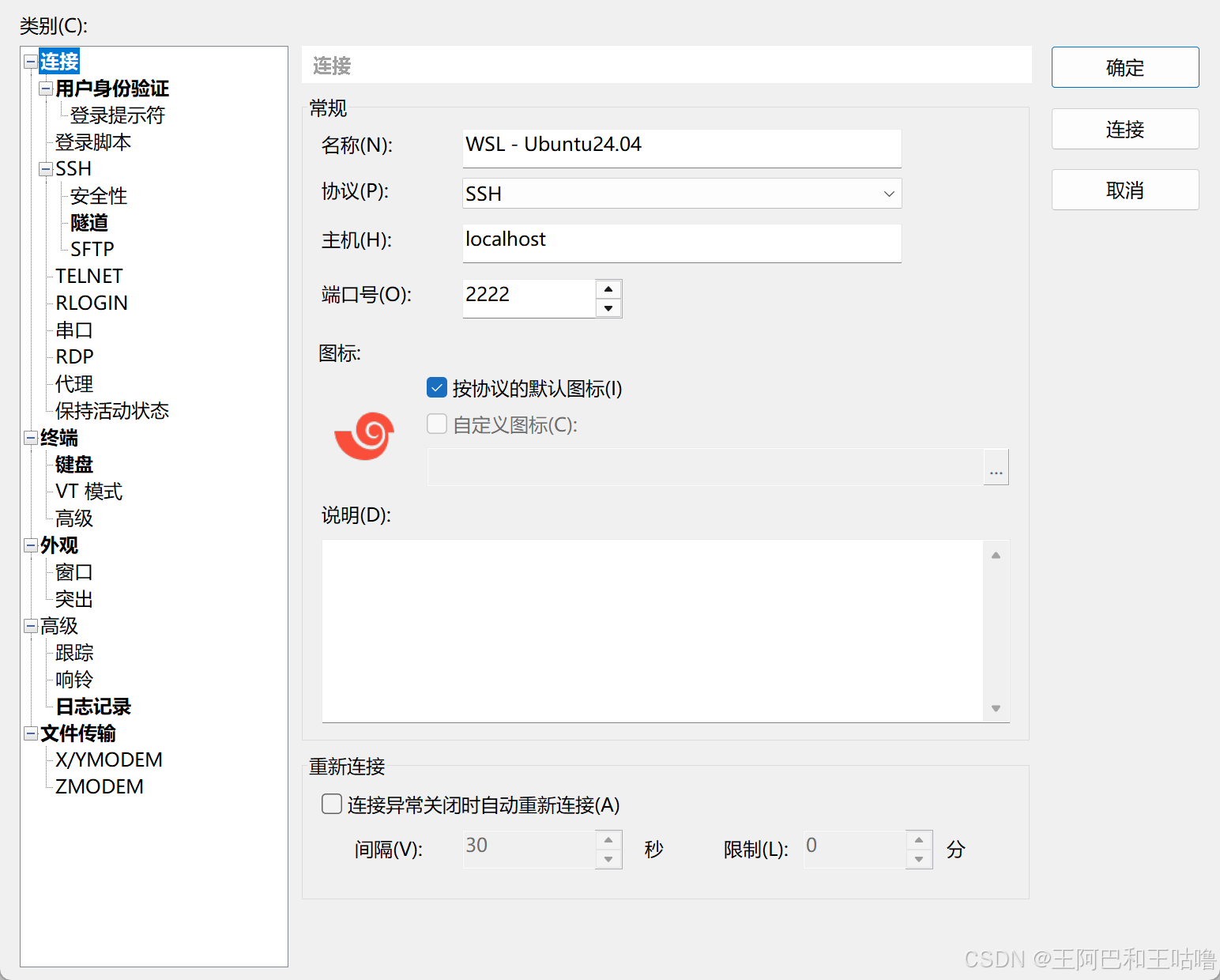Image resolution: width=1220 pixels, height=980 pixels.
Task: Select 连接 root category in tree
Action: (59, 62)
